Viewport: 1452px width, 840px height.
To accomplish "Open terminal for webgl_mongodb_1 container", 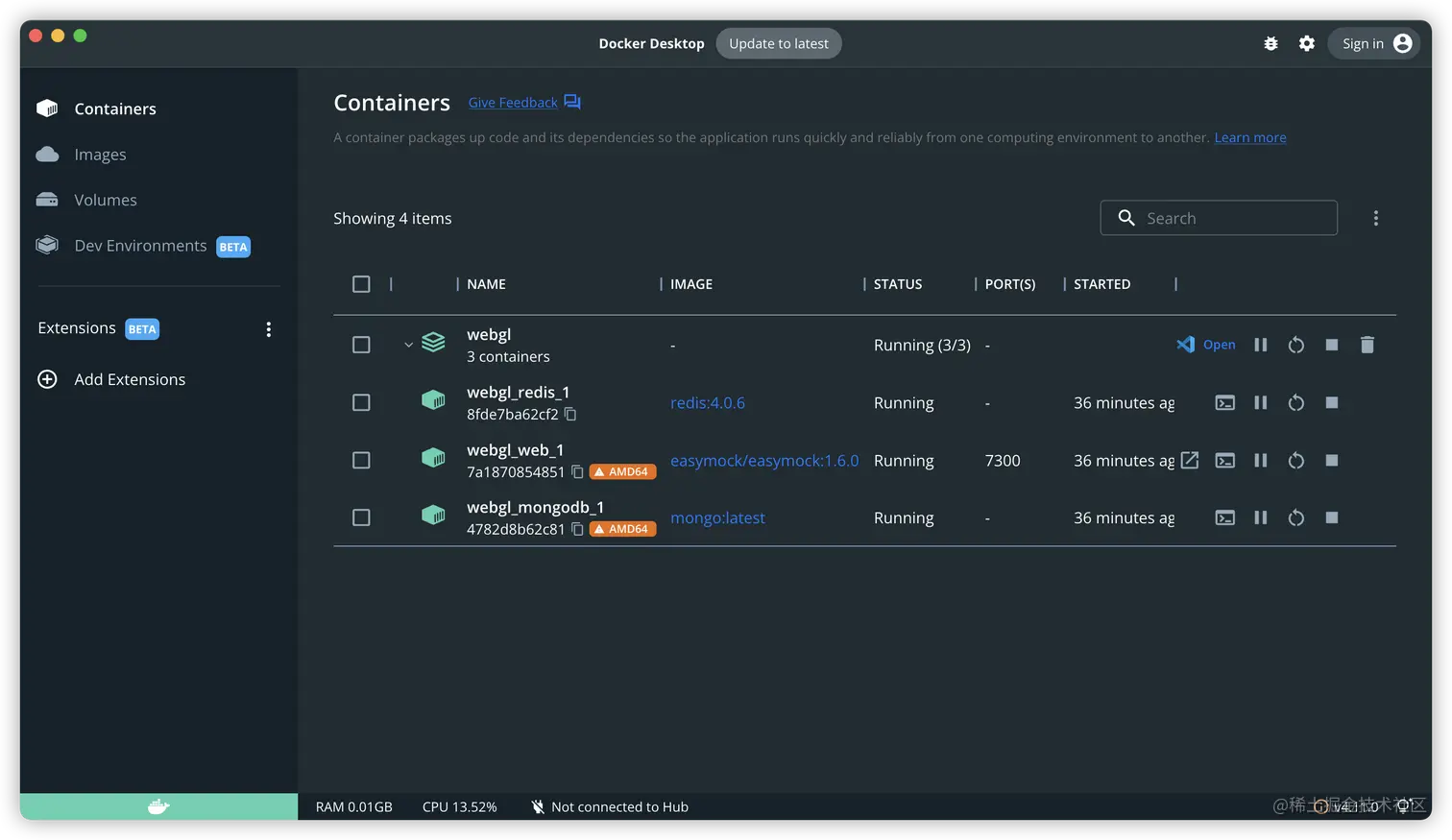I will point(1224,517).
